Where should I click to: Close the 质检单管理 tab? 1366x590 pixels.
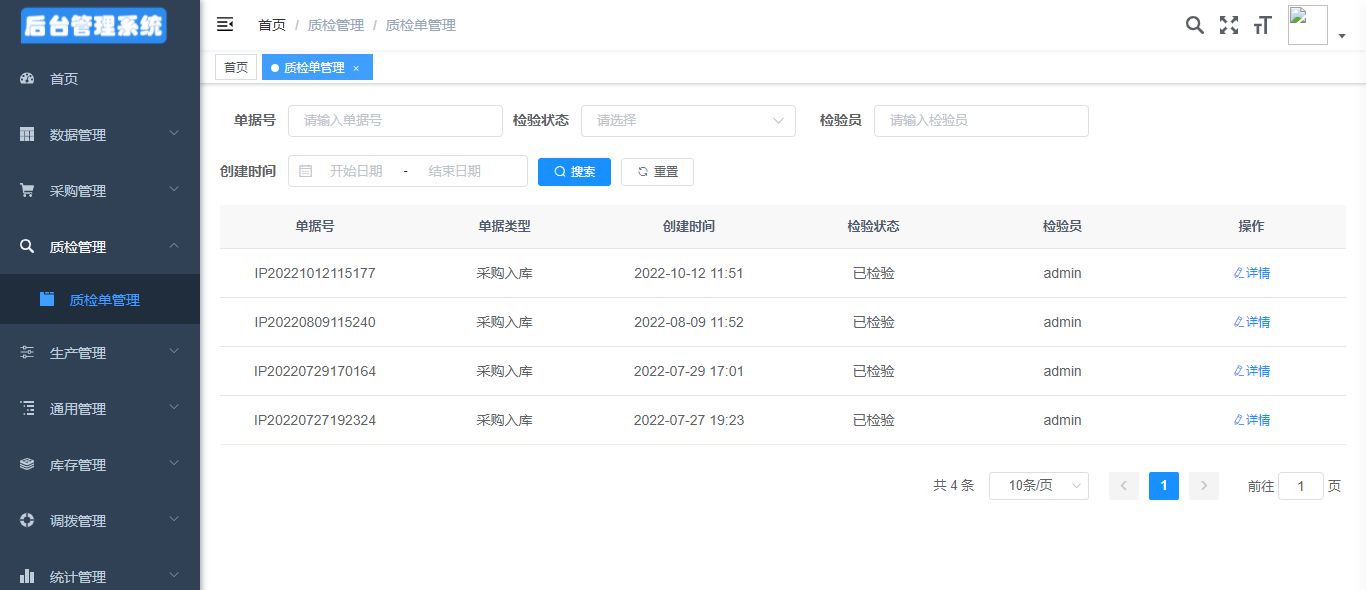356,68
